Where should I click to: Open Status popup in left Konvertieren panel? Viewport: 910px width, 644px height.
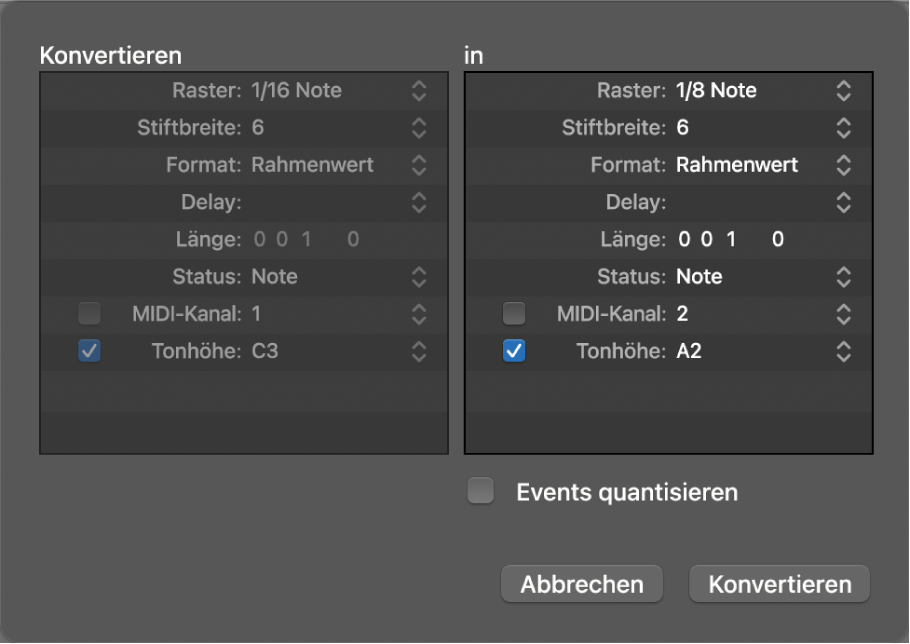pyautogui.click(x=419, y=277)
